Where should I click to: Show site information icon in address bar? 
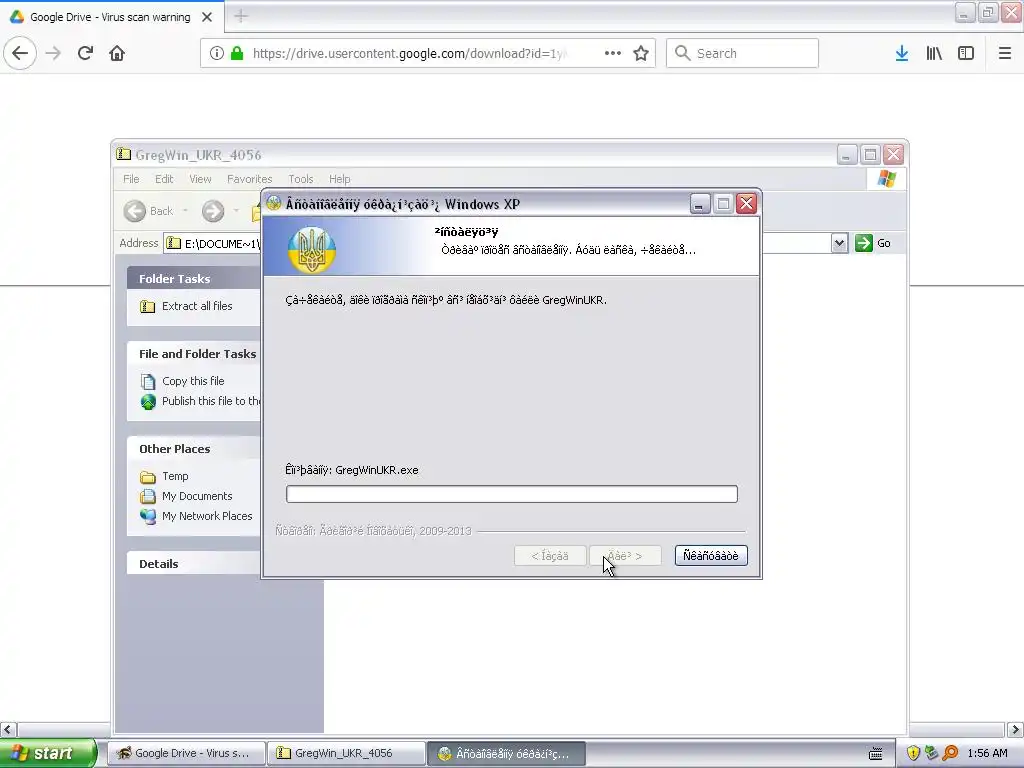[x=217, y=53]
